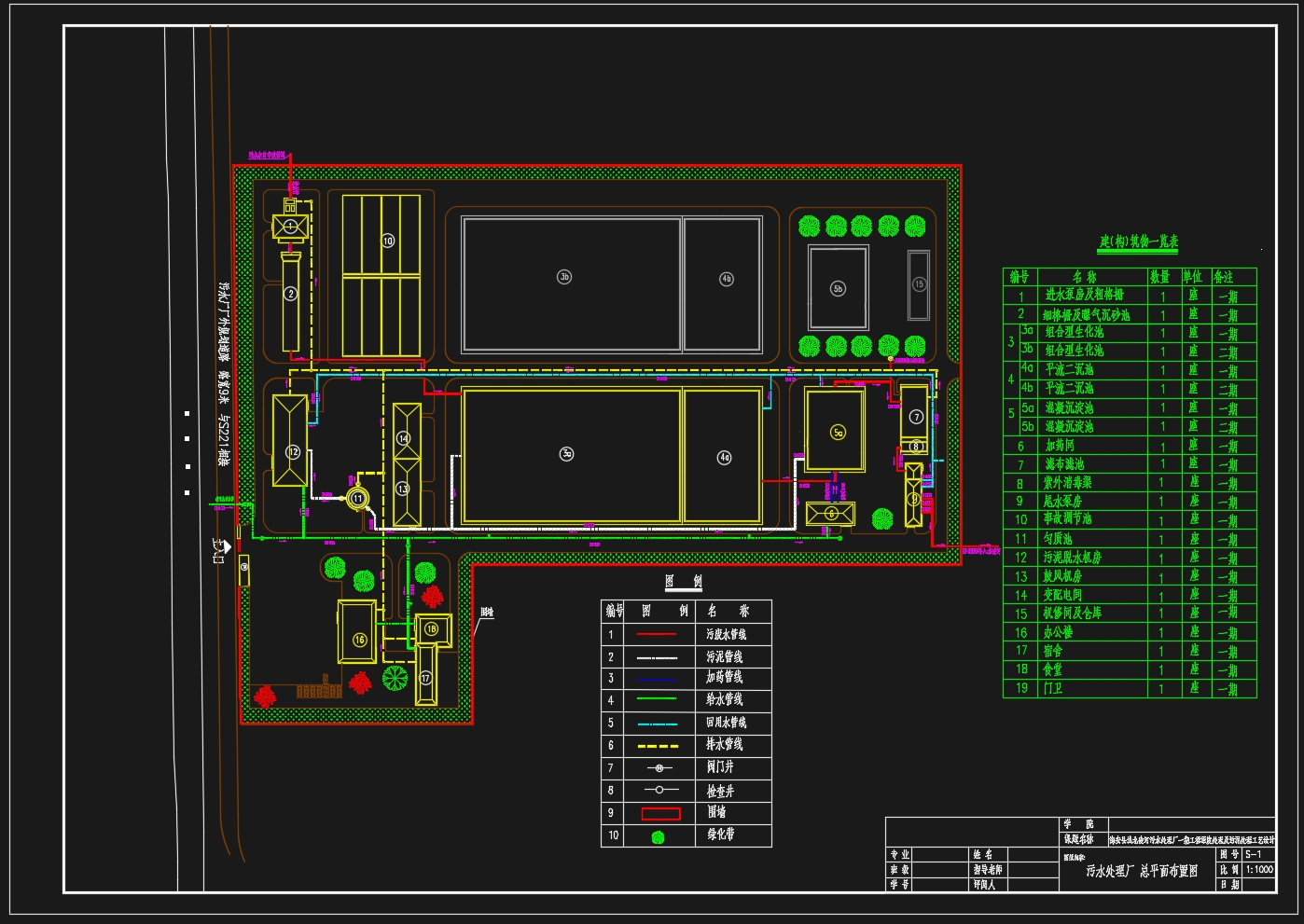Image resolution: width=1304 pixels, height=924 pixels.
Task: Select table cell 变配电间
Action: [1062, 595]
